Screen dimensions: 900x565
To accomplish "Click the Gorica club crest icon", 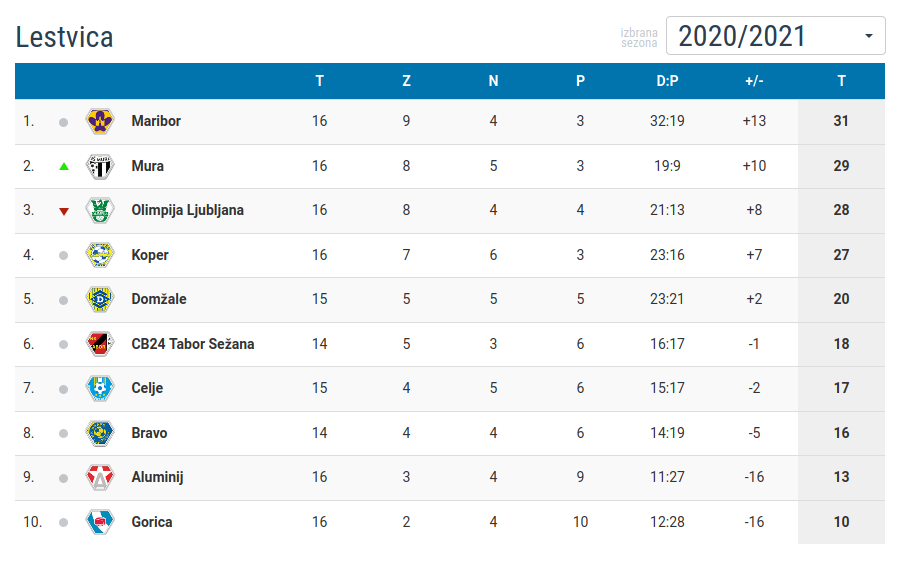I will pyautogui.click(x=99, y=522).
